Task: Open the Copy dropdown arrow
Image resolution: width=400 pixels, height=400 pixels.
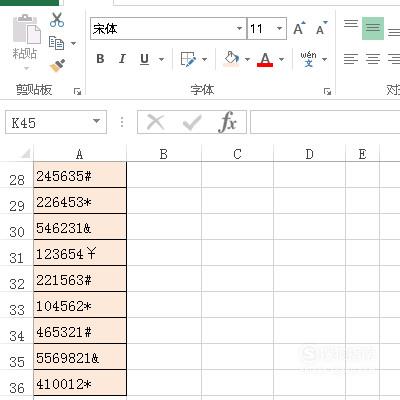Action: pos(73,43)
